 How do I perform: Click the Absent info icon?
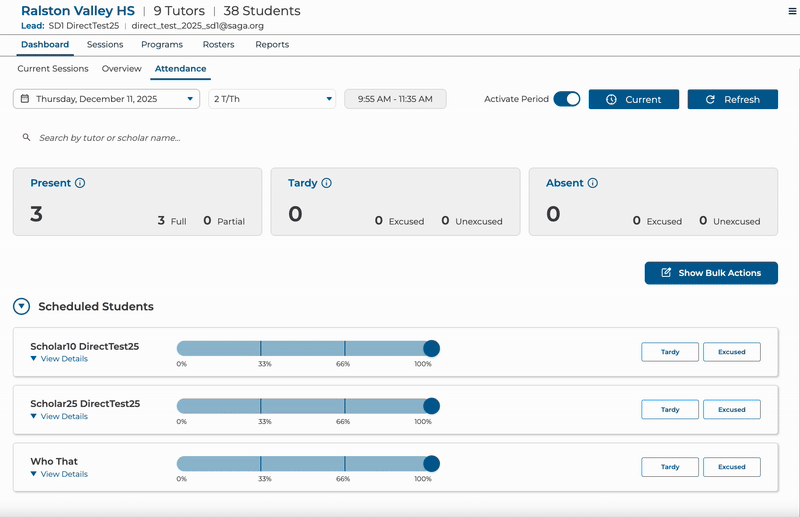coord(592,183)
